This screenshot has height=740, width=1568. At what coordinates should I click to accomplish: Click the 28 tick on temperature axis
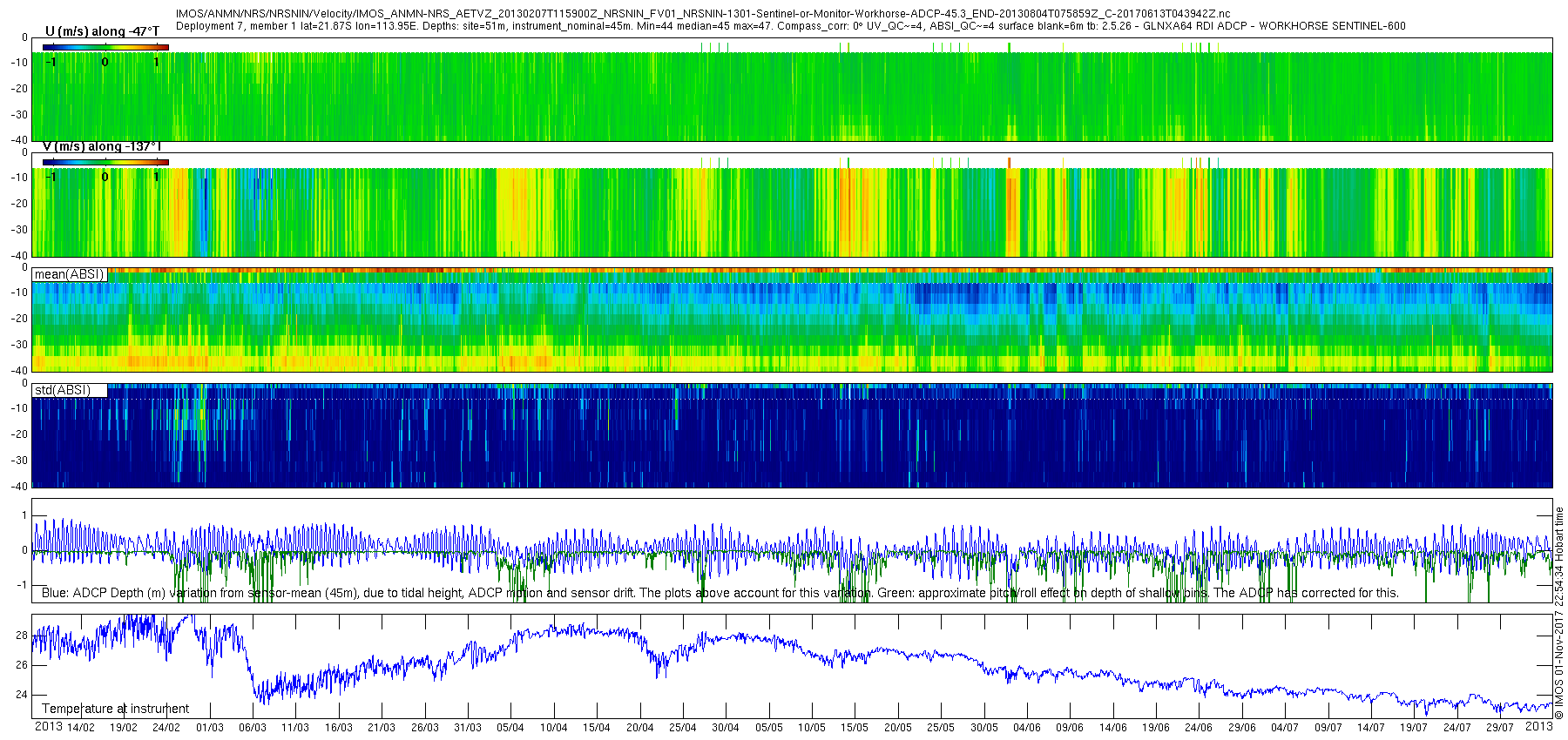coord(22,636)
